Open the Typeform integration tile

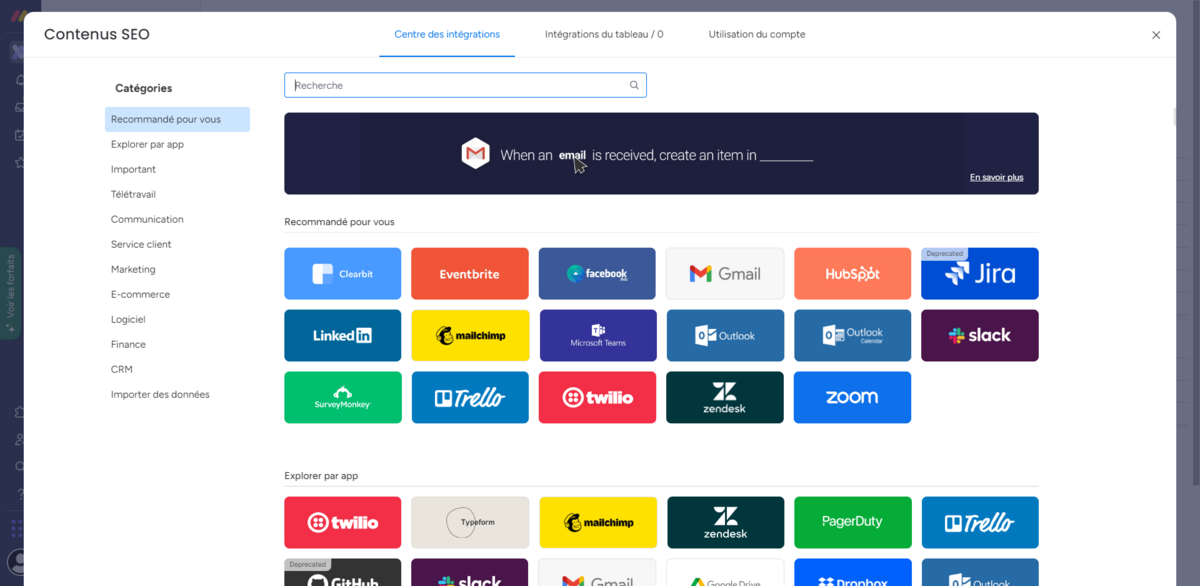(x=470, y=522)
